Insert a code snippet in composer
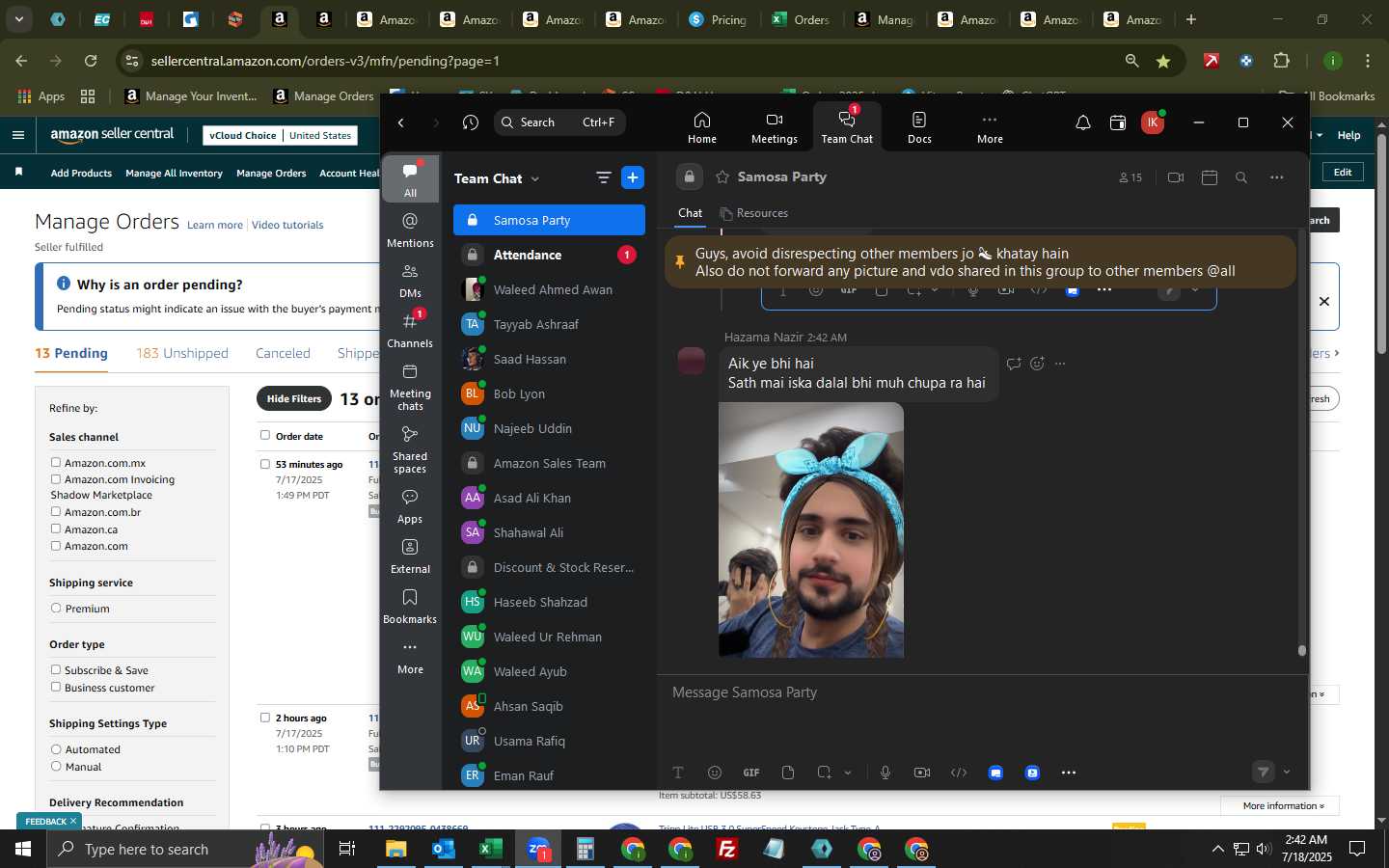This screenshot has height=868, width=1389. [959, 773]
